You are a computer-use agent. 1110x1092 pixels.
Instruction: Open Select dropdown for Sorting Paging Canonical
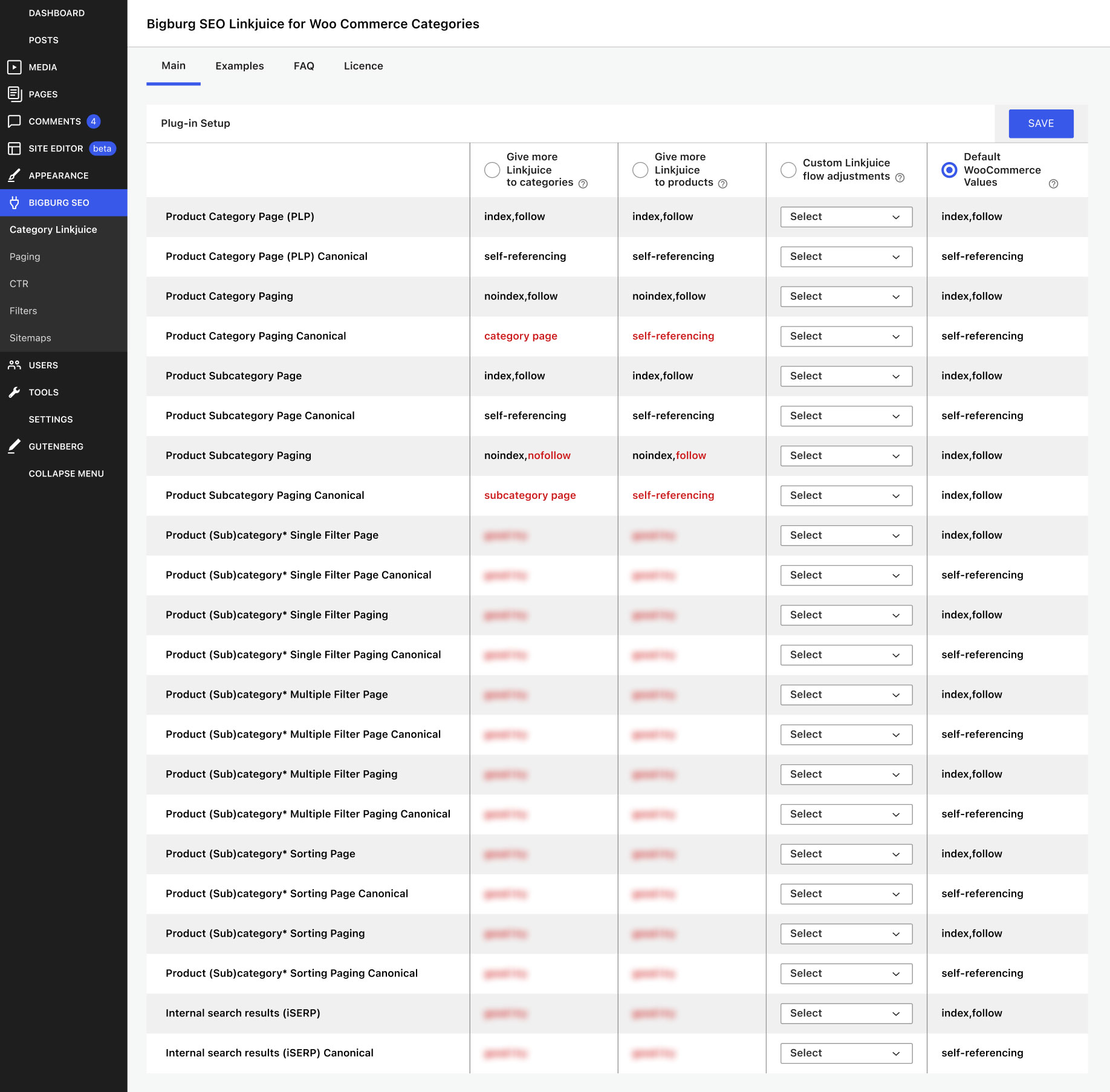click(x=846, y=973)
